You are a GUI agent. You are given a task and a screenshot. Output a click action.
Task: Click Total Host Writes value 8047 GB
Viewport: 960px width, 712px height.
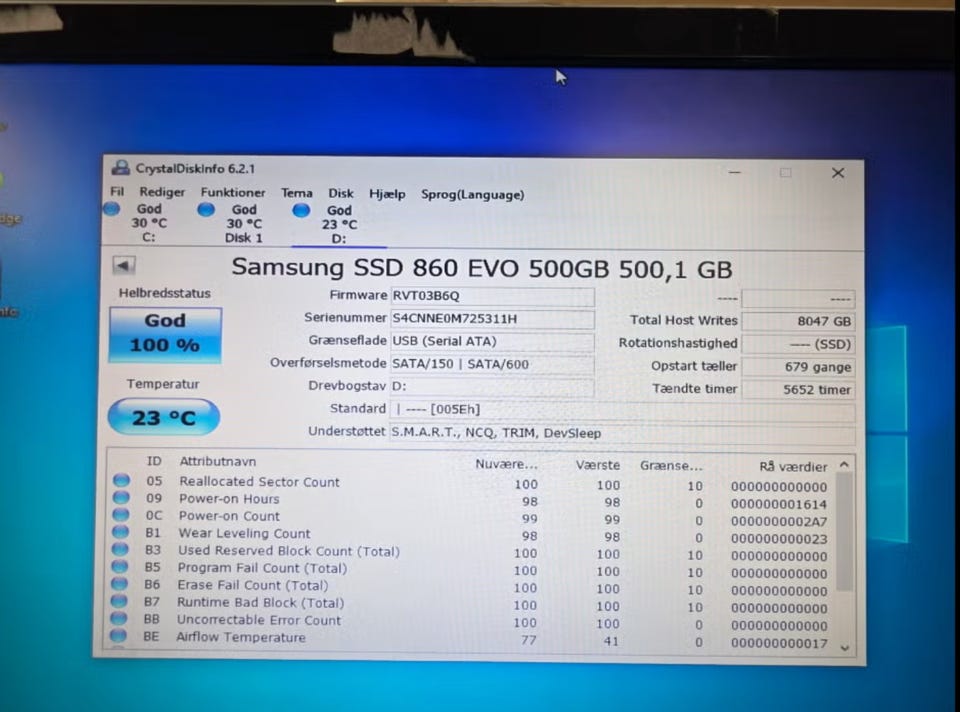tap(798, 321)
